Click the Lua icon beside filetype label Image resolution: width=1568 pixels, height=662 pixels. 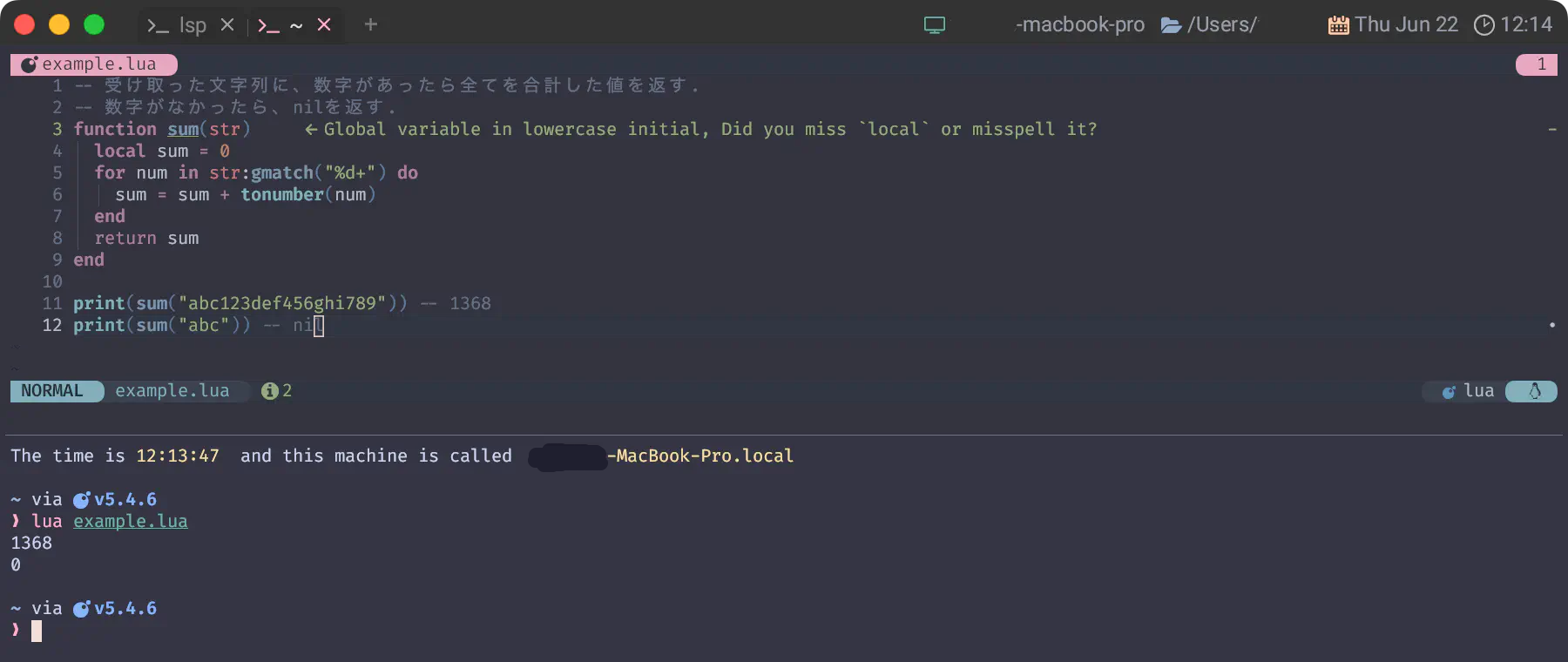tap(1449, 392)
